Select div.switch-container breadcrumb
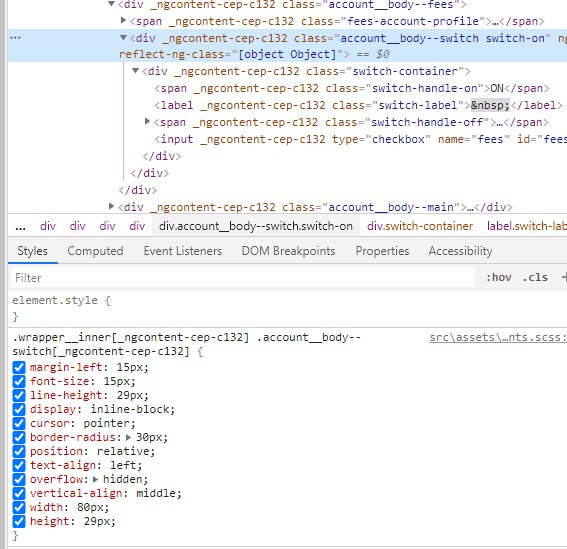Image resolution: width=567 pixels, height=549 pixels. pyautogui.click(x=420, y=226)
